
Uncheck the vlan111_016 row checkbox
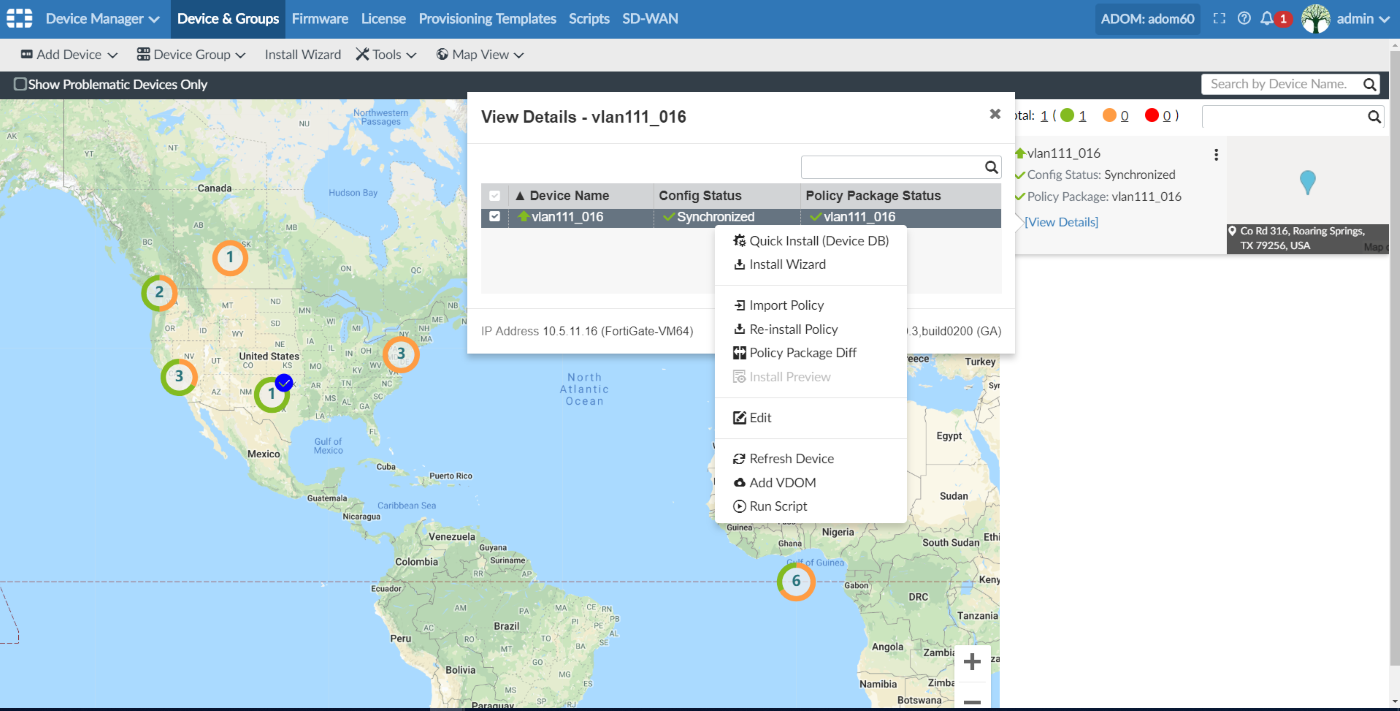point(494,217)
